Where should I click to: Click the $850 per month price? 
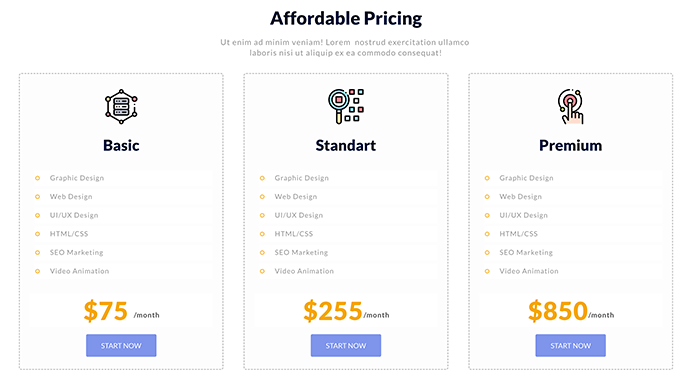(571, 311)
